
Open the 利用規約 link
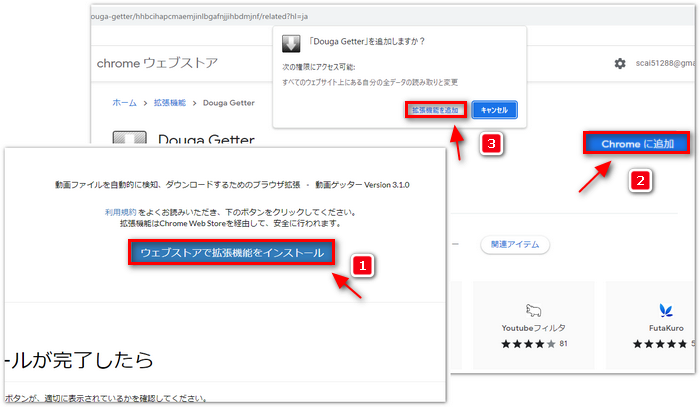tap(121, 213)
